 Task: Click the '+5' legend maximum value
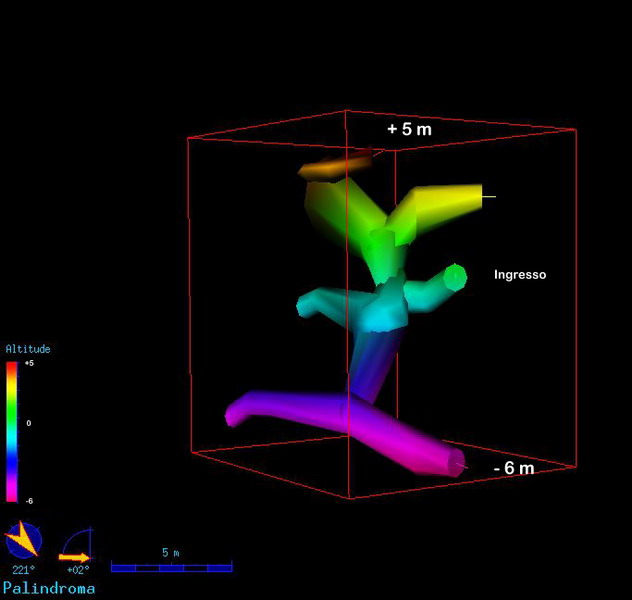(29, 363)
